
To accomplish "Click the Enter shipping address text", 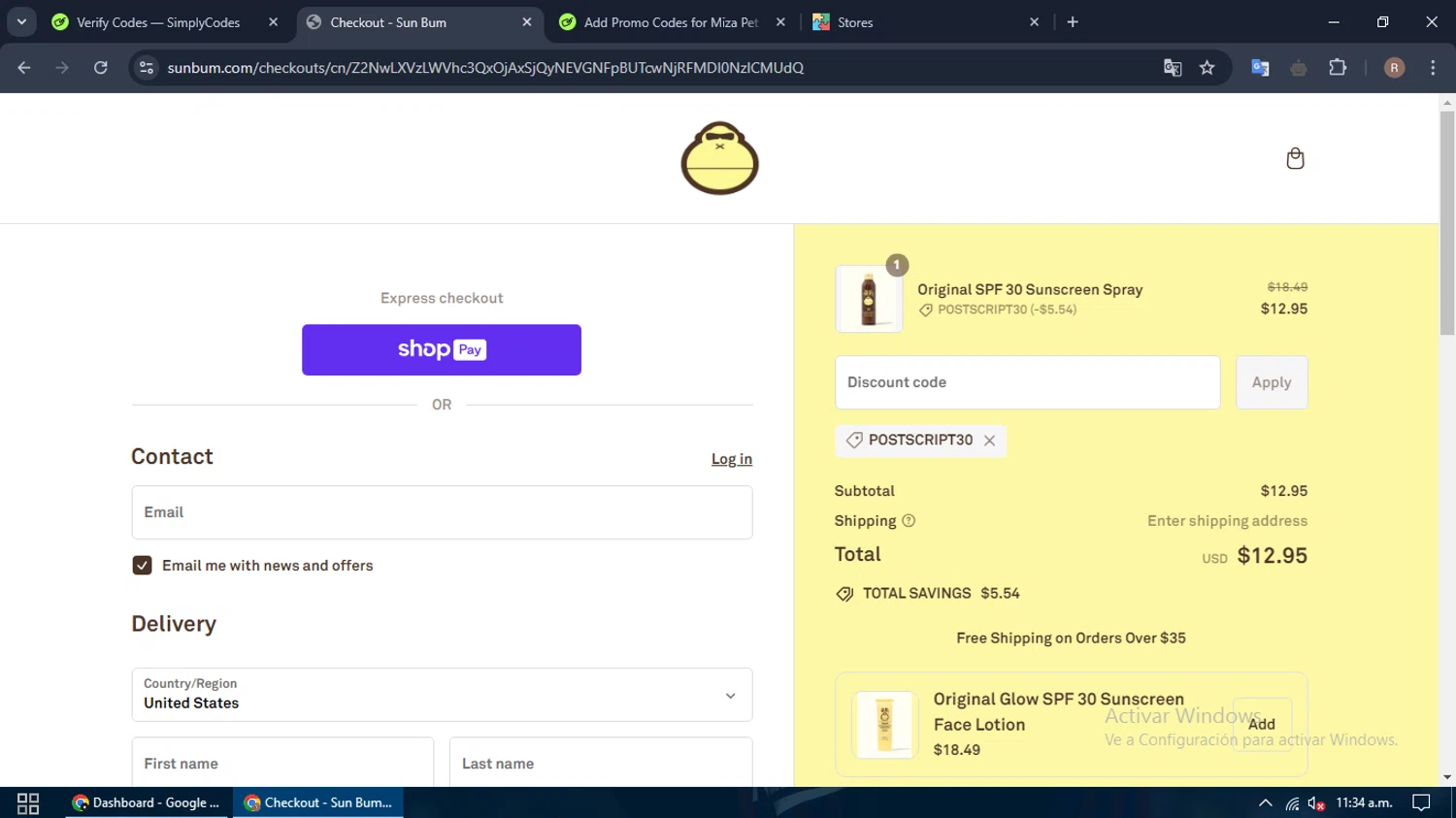I will click(1227, 521).
